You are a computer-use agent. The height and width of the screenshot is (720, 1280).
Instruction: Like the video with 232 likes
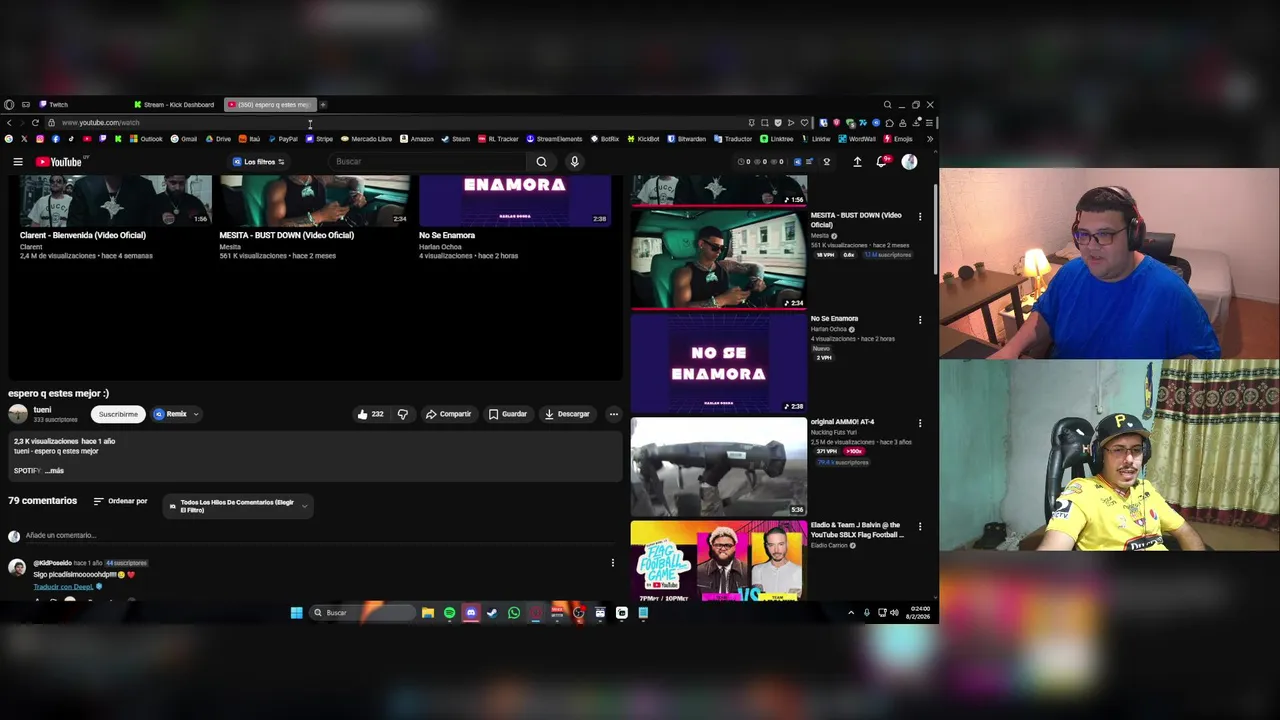(x=370, y=414)
